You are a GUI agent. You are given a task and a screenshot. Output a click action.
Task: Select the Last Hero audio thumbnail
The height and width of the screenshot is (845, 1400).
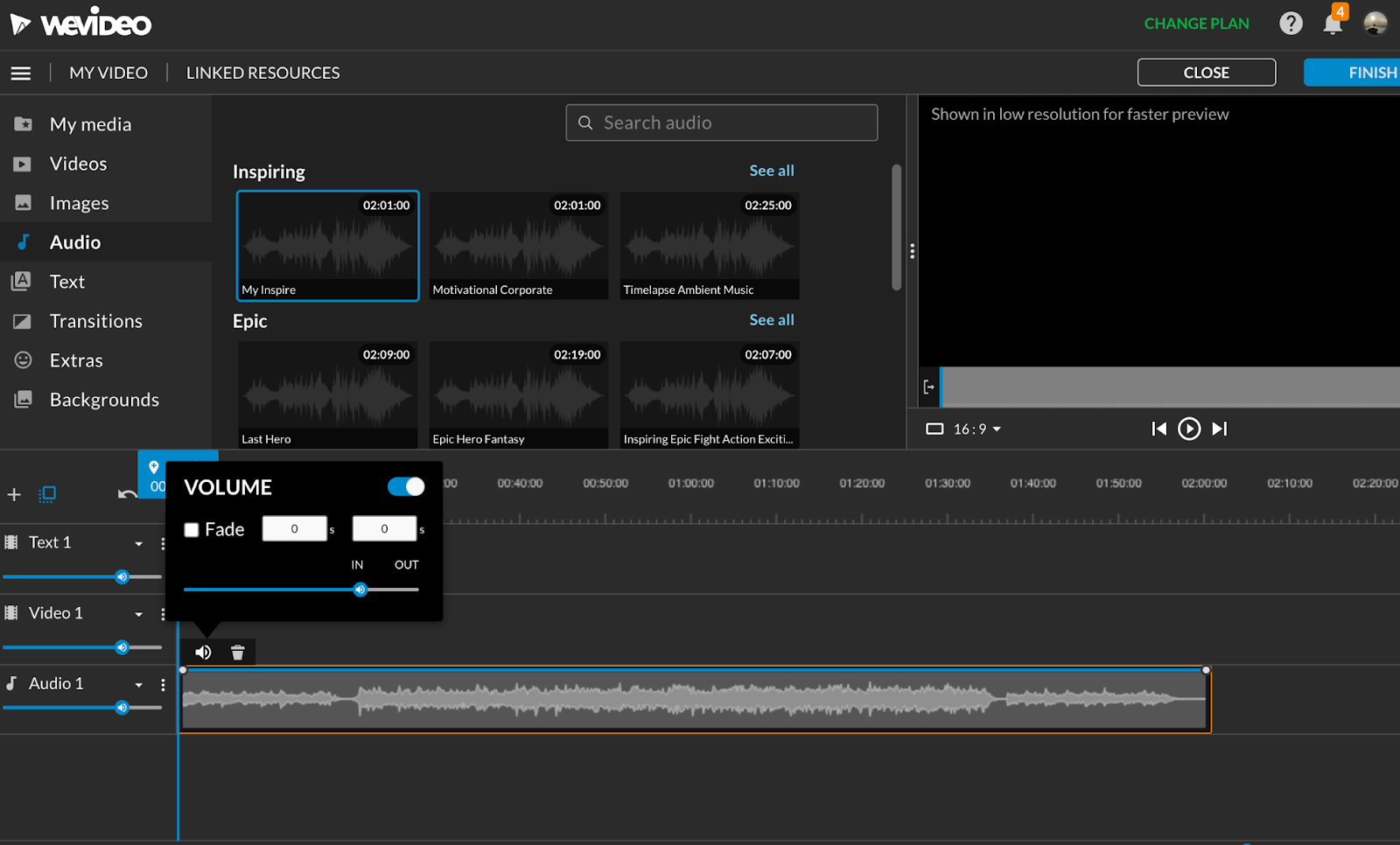point(327,395)
